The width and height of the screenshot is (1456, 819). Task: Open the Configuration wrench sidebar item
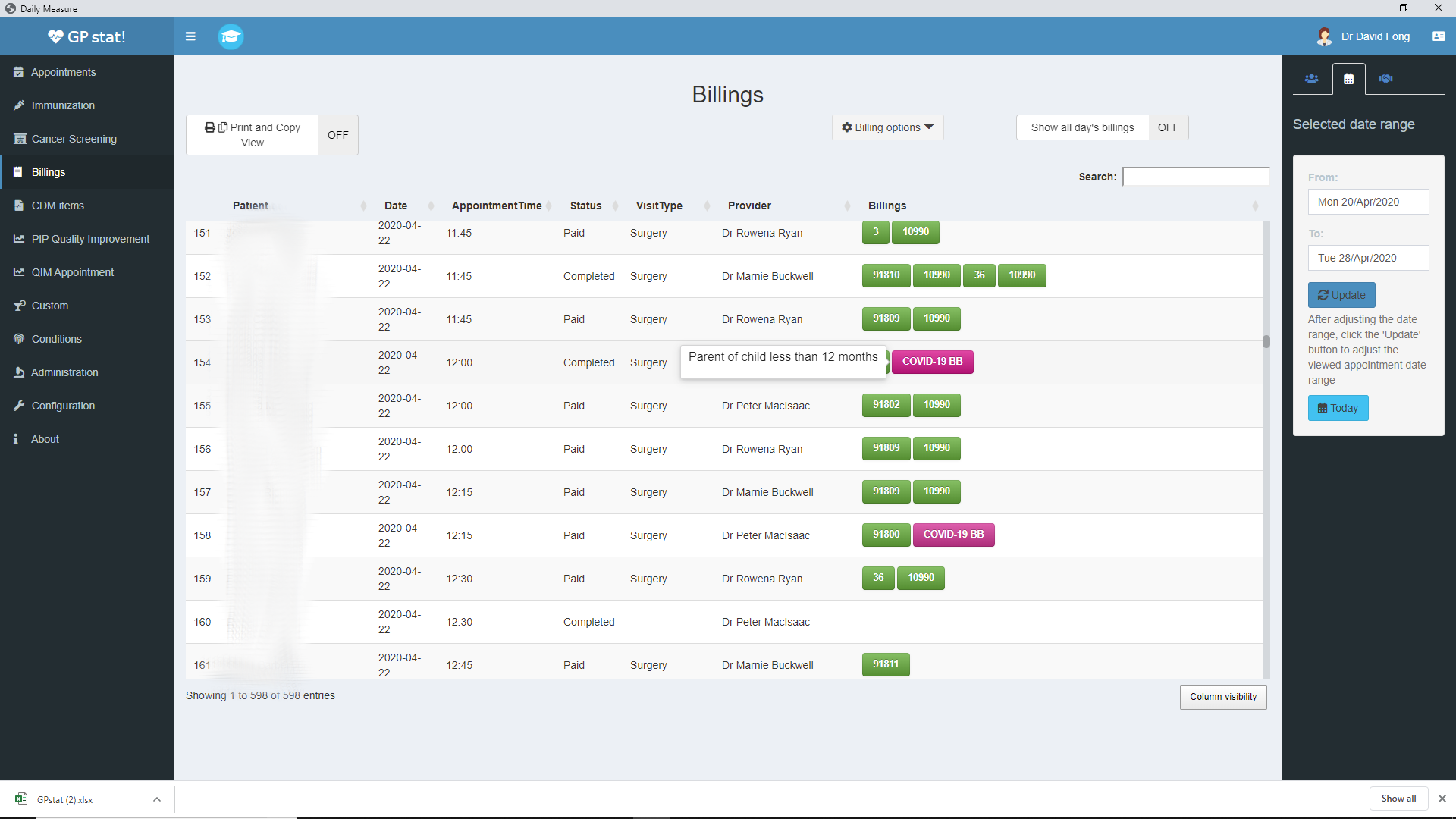pos(63,406)
